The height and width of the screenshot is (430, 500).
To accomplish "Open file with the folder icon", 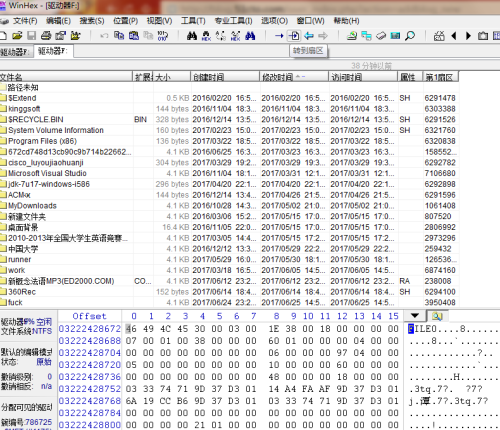I will tap(17, 35).
